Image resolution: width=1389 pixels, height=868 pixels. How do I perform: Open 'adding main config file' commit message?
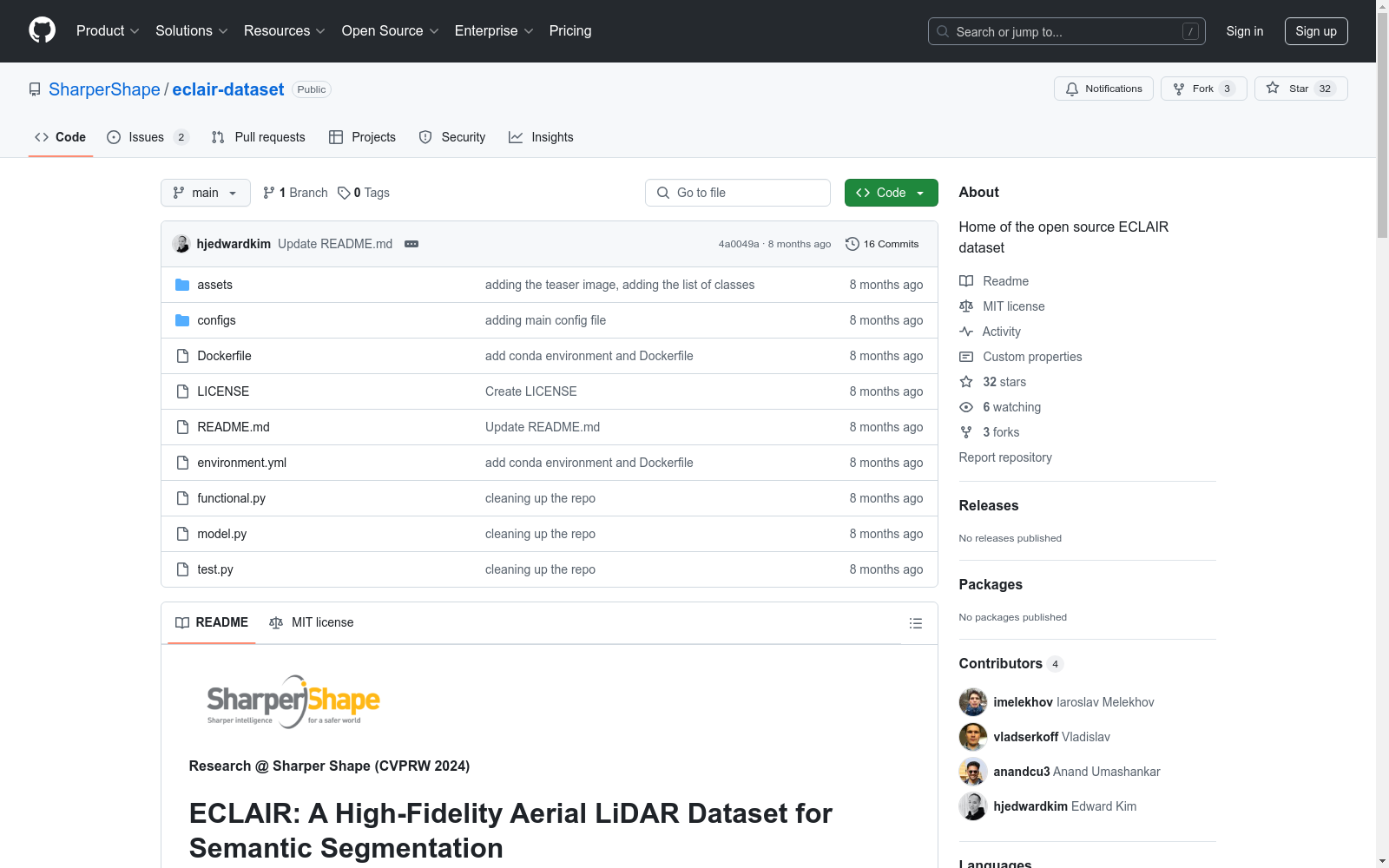(546, 320)
